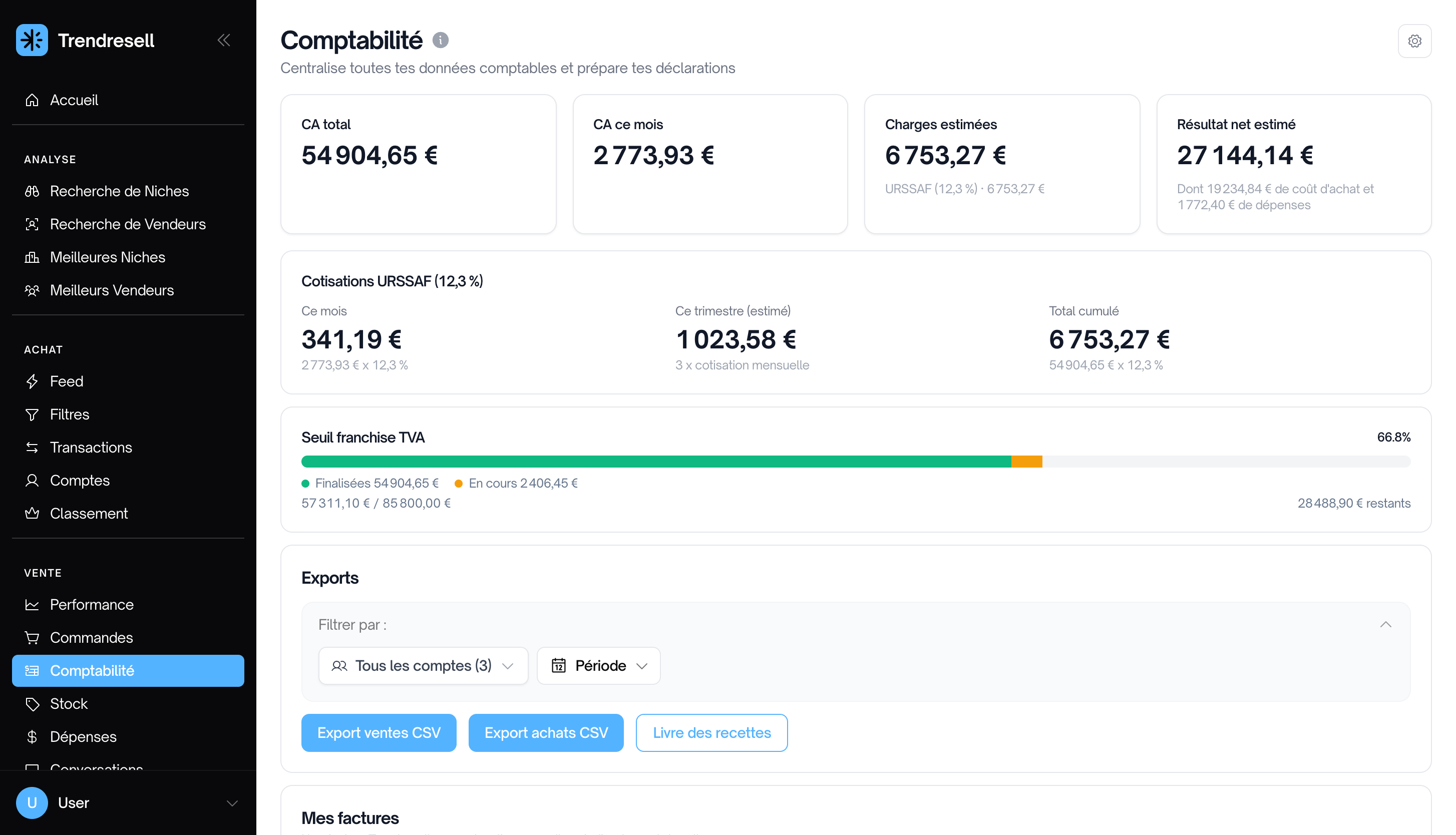Click the 'Total cumulé' label
This screenshot has height=835, width=1456.
pos(1083,311)
